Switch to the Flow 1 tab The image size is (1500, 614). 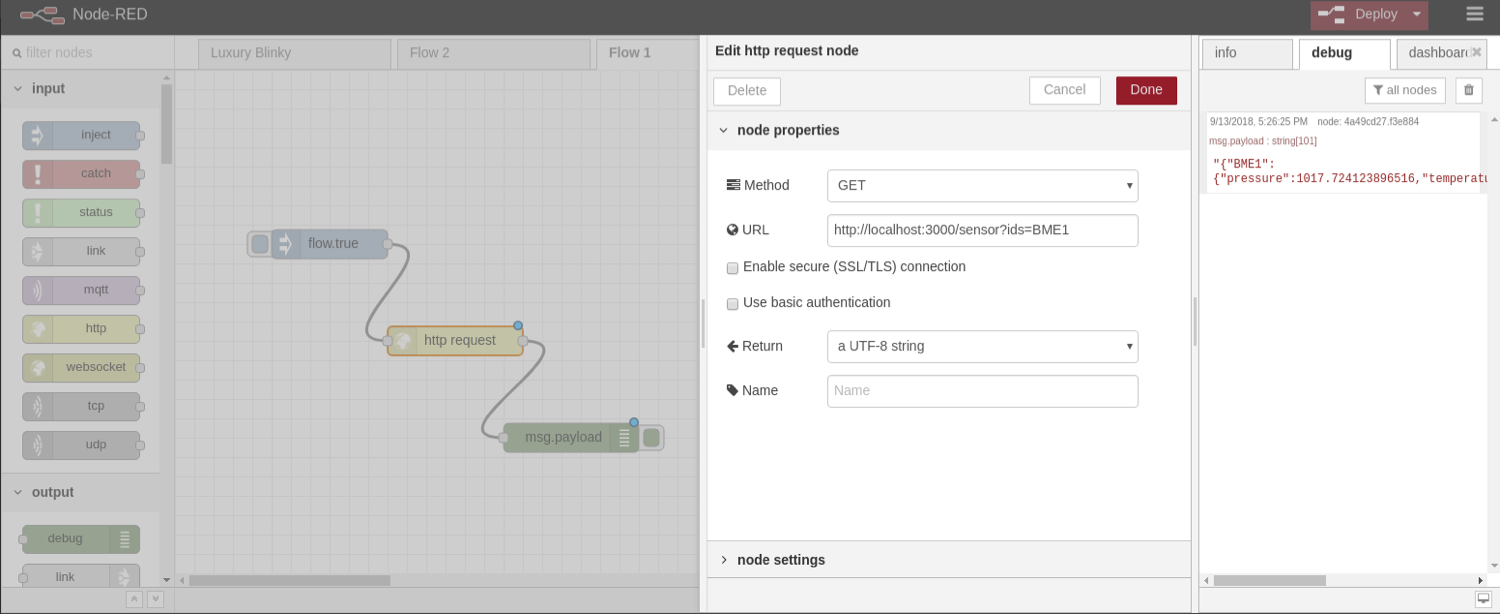pyautogui.click(x=647, y=53)
